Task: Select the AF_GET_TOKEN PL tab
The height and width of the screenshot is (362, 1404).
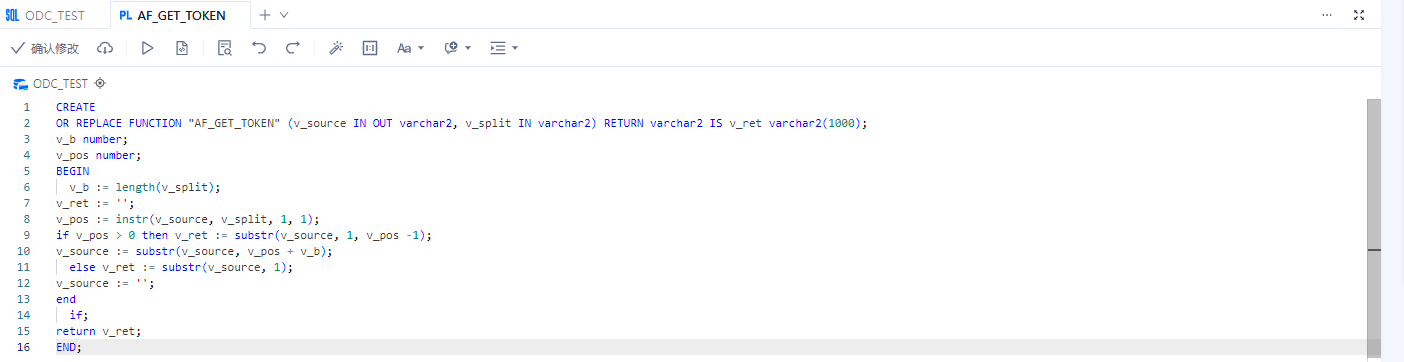Action: pyautogui.click(x=172, y=15)
